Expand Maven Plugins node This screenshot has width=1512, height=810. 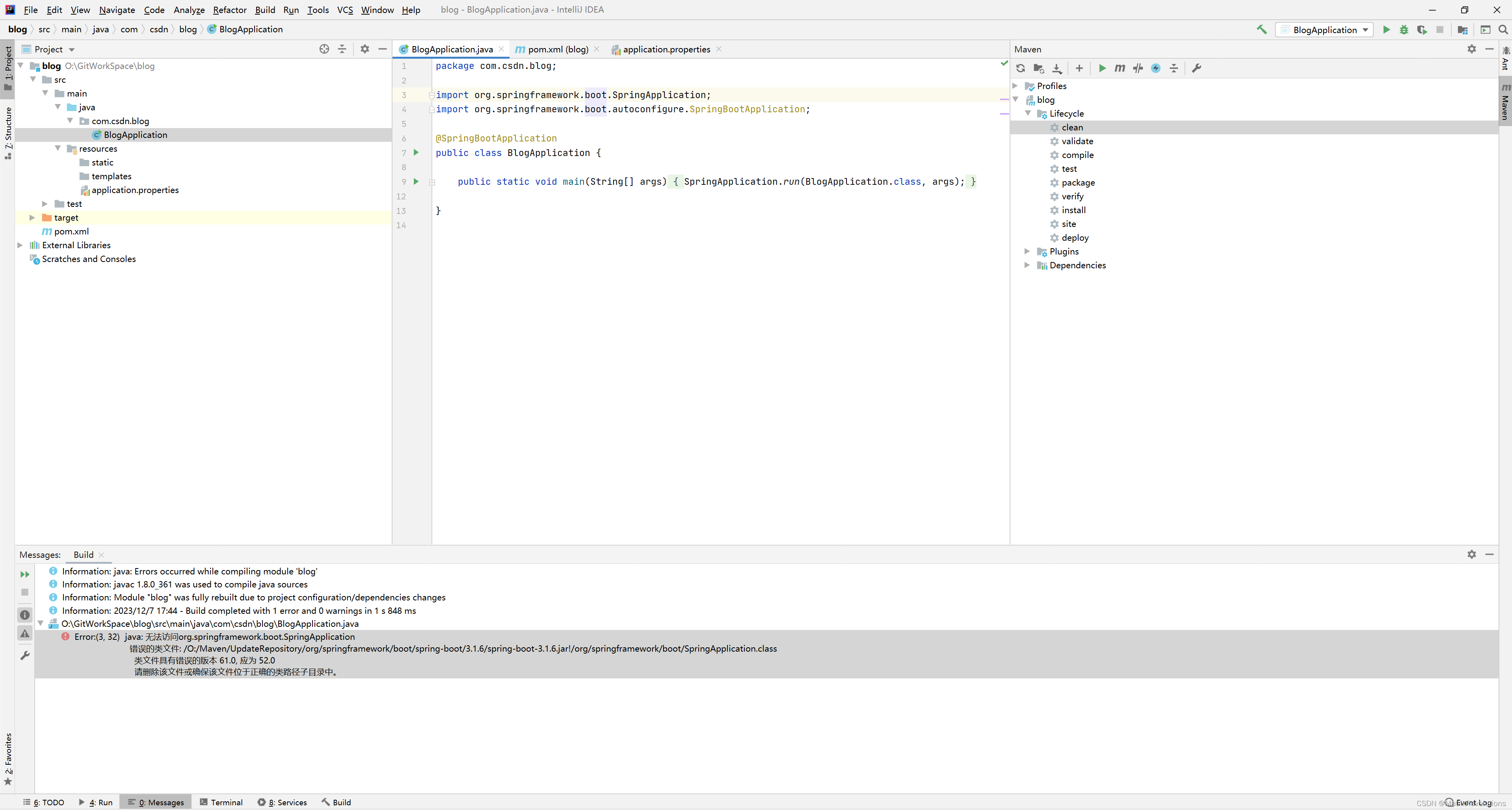coord(1027,251)
